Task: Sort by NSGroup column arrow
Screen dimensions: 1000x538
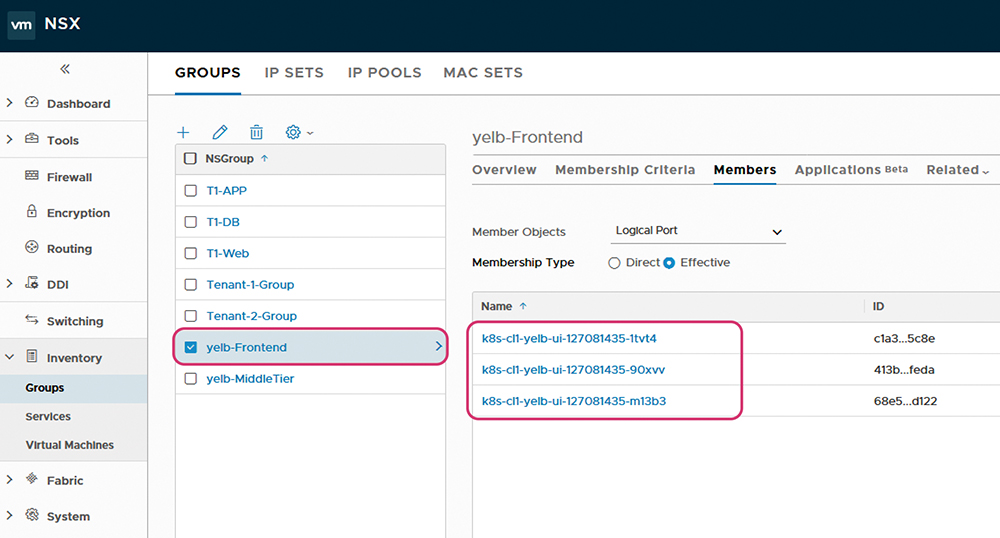Action: click(x=265, y=158)
